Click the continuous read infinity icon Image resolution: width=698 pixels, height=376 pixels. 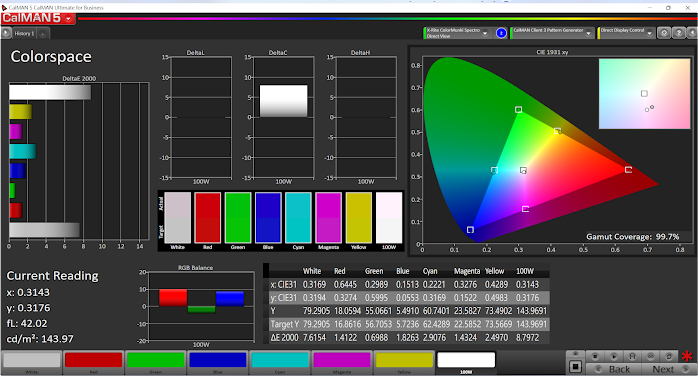tap(650, 356)
